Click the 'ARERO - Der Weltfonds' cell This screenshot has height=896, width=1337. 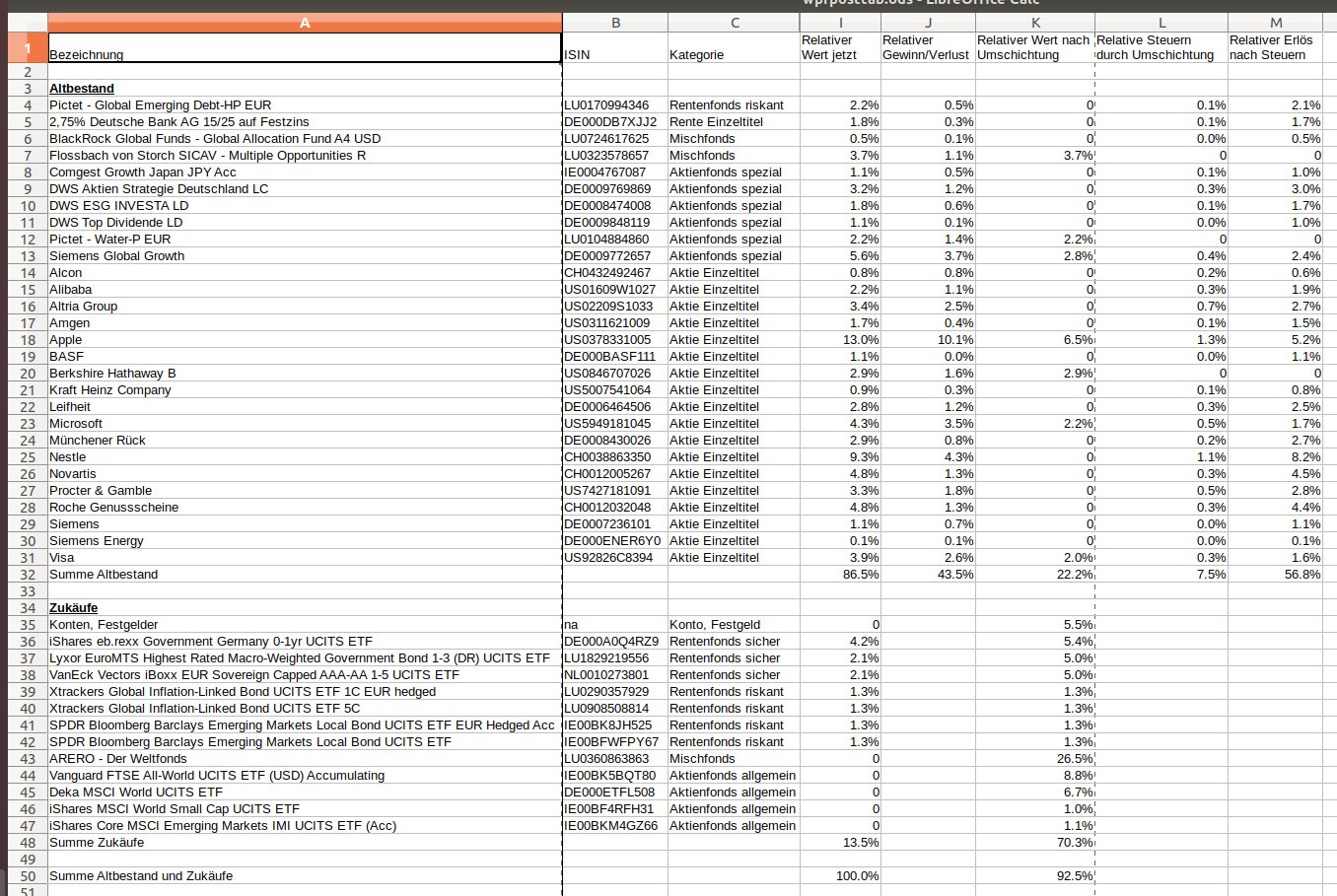(x=305, y=759)
